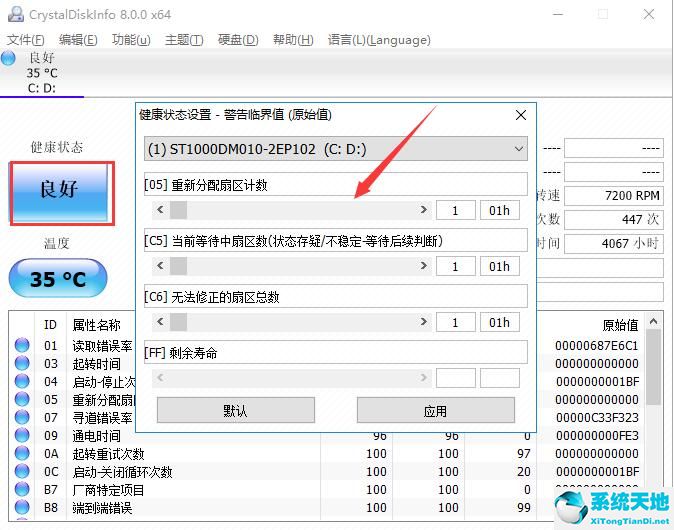This screenshot has width=674, height=530.
Task: Open the 文件(F) menu
Action: (x=25, y=40)
